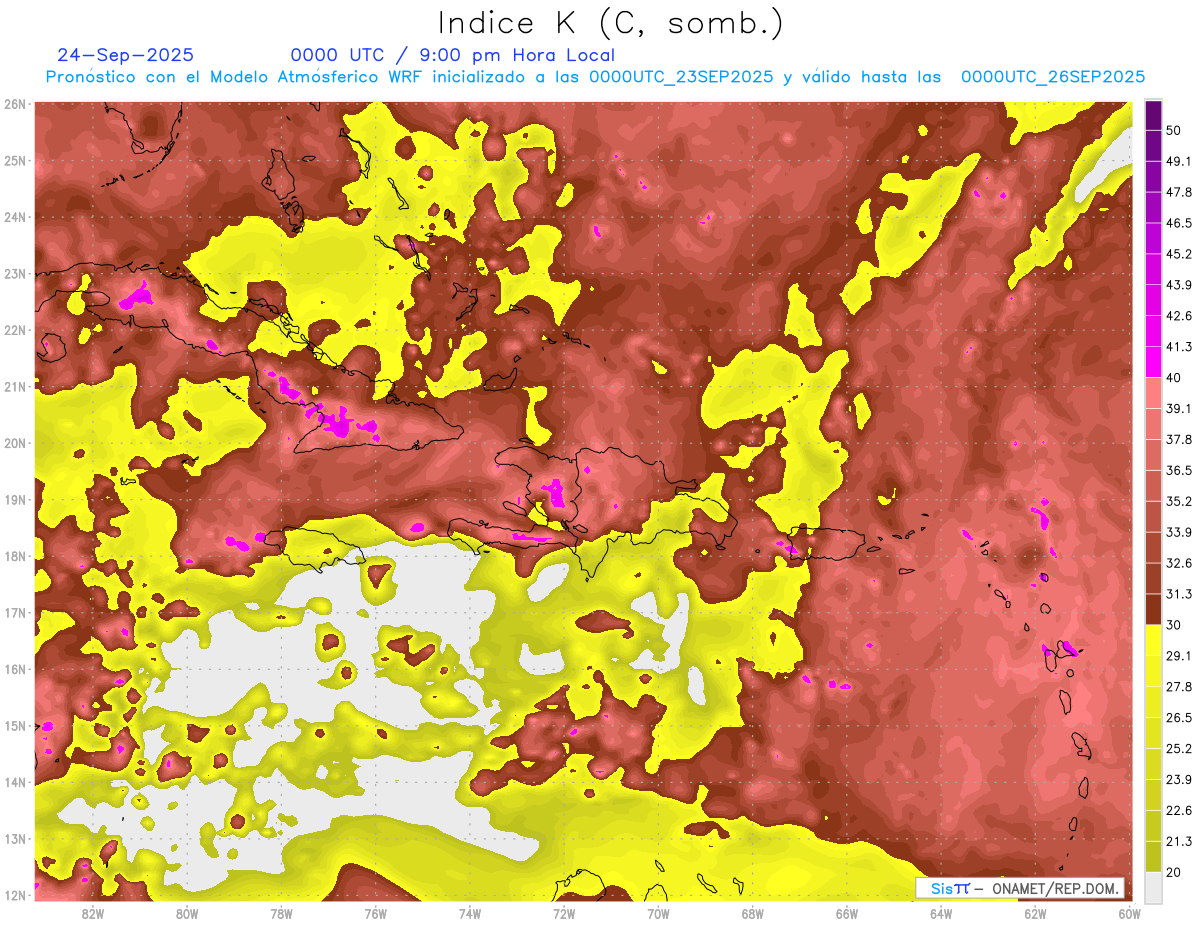Click the colorbar value '31.3'
This screenshot has width=1200, height=927.
1179,594
